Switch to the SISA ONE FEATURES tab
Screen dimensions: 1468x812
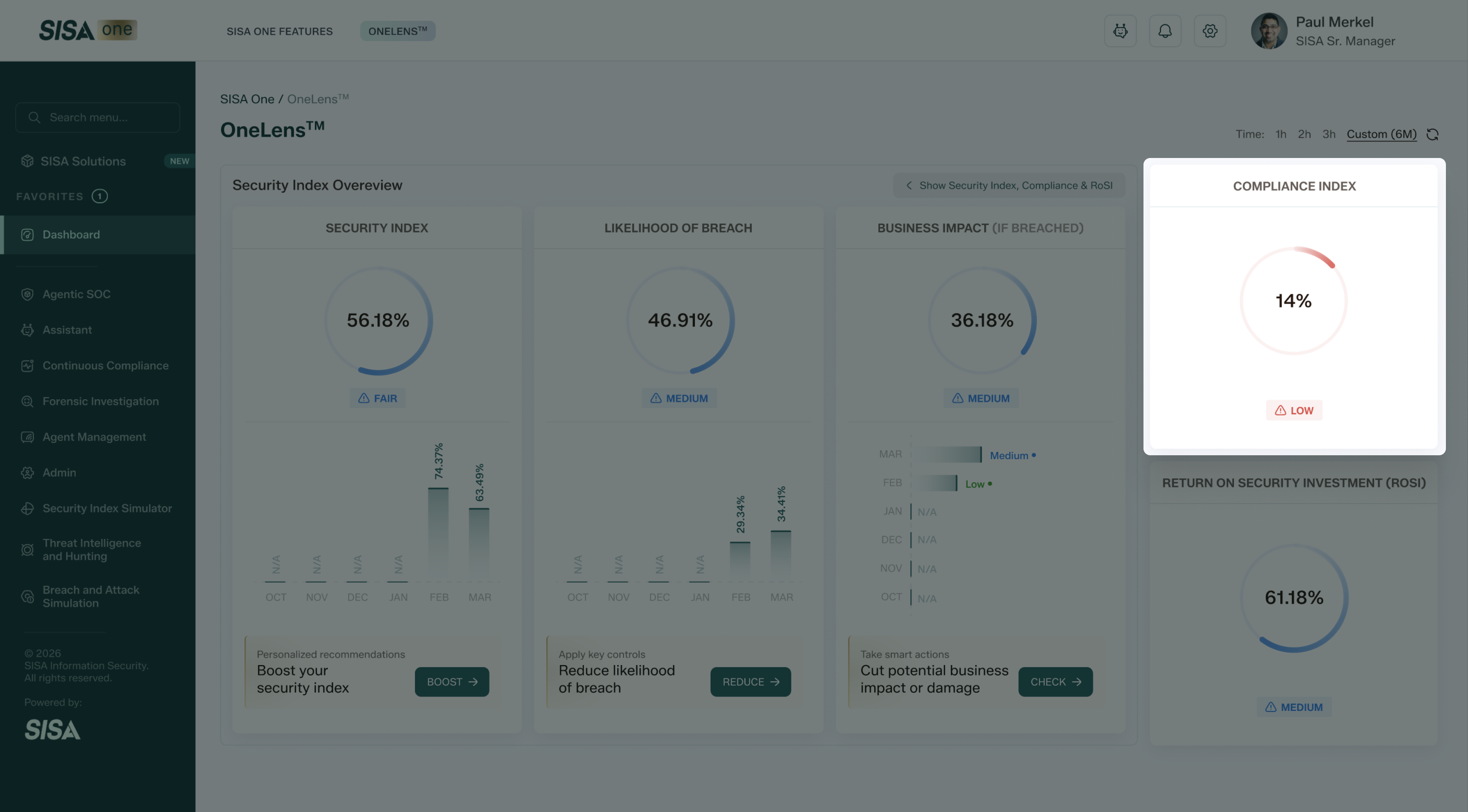(x=279, y=31)
